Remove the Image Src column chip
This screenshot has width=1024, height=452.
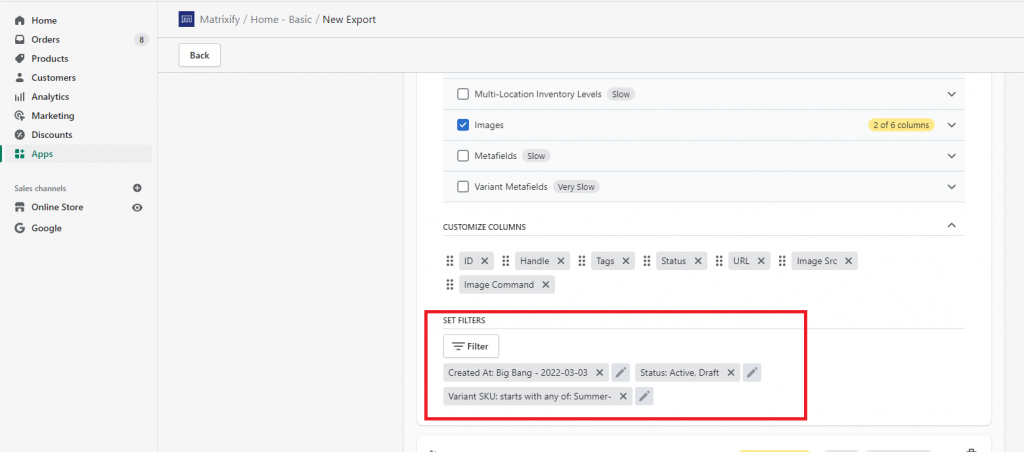pos(848,261)
